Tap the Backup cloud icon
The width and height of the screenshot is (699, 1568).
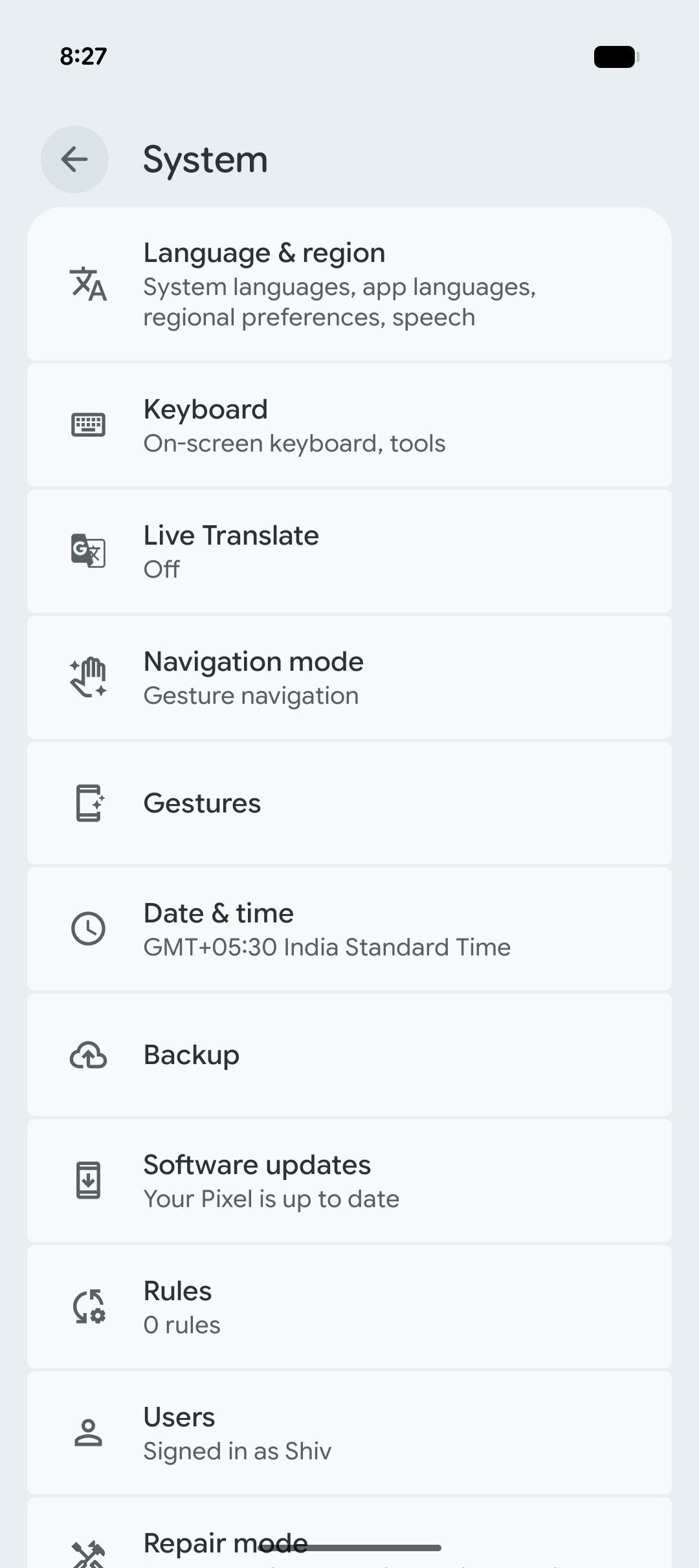(88, 1055)
